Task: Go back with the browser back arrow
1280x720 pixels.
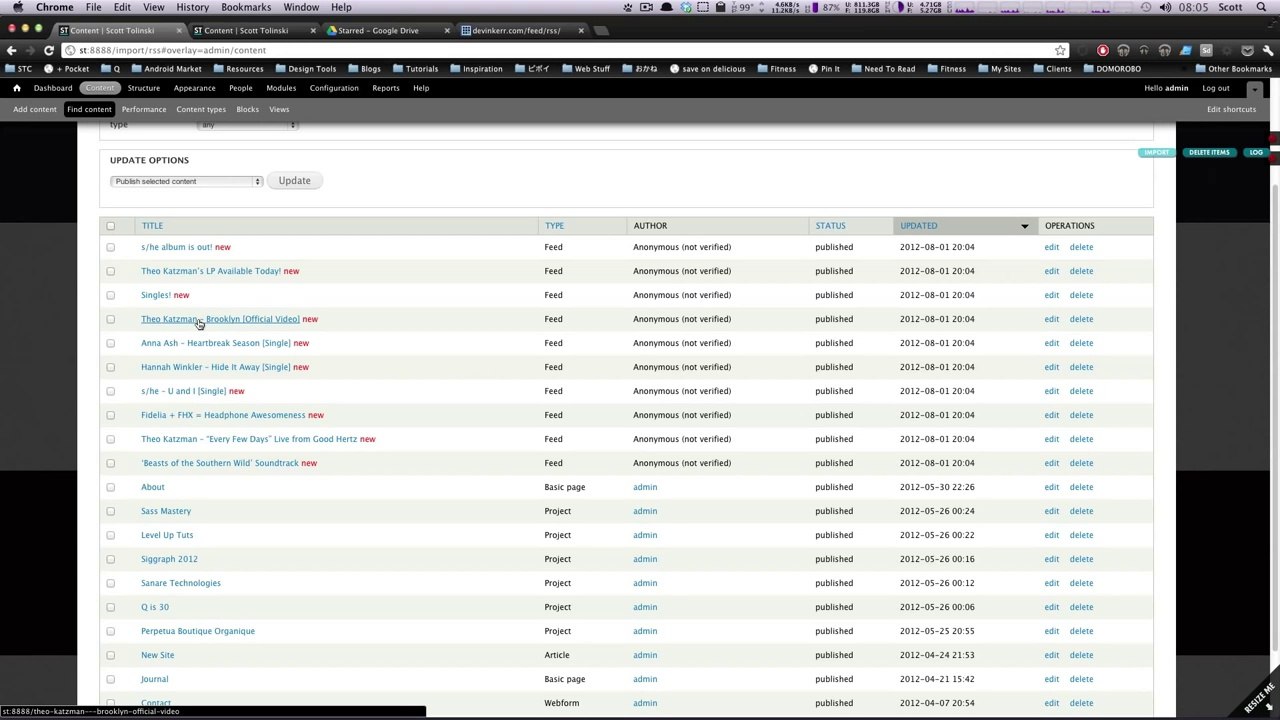Action: (x=12, y=50)
